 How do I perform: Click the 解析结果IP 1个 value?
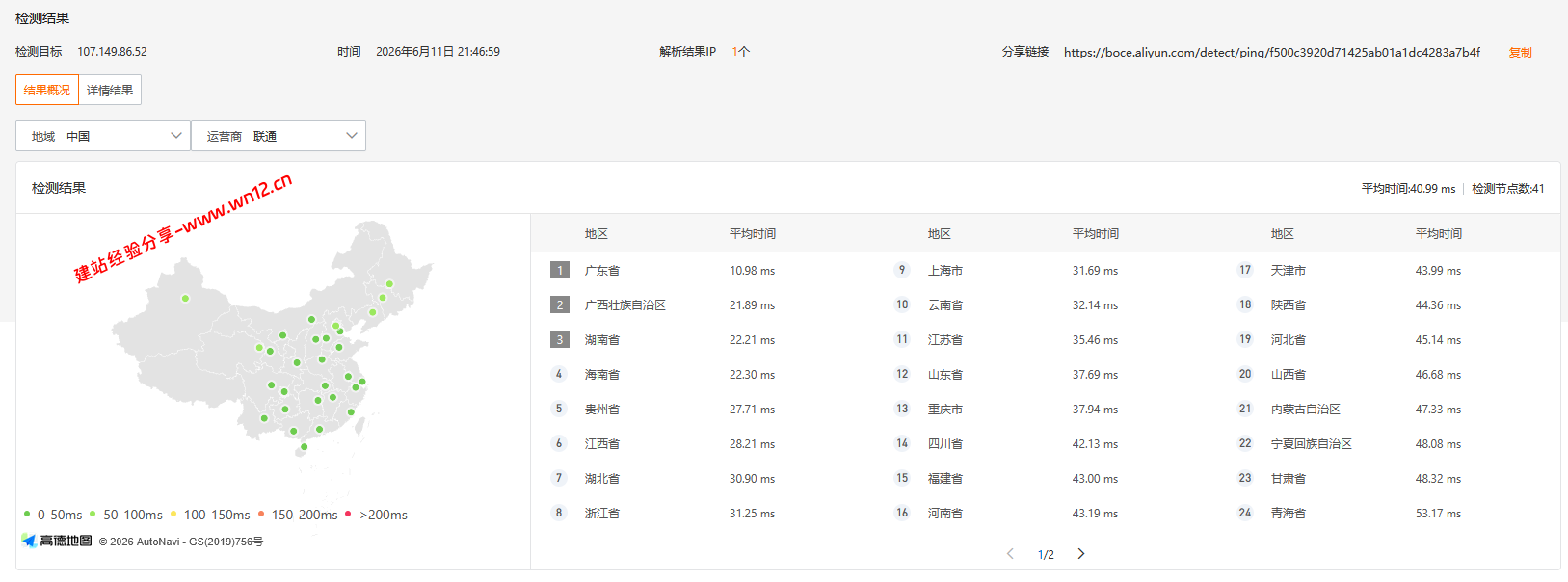tap(740, 52)
